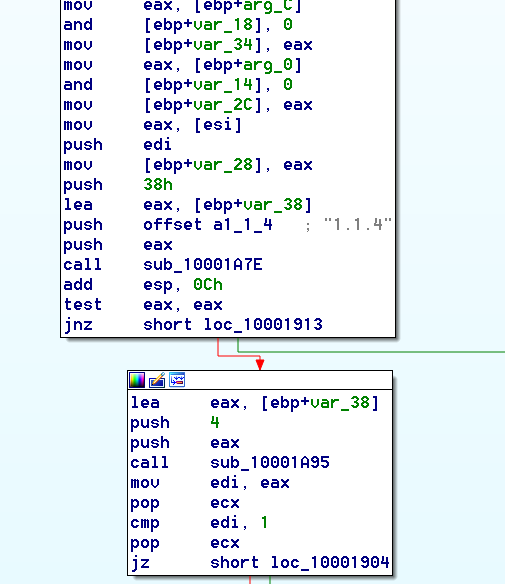Click 'mov [ebp+var_28], eax' line
This screenshot has width=505, height=584.
(x=188, y=165)
